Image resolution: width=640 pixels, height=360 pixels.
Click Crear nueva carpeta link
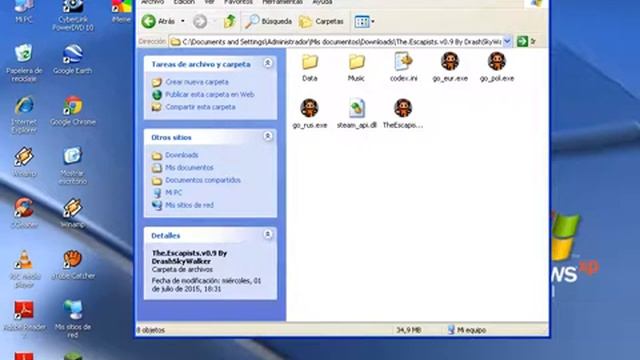tap(197, 82)
